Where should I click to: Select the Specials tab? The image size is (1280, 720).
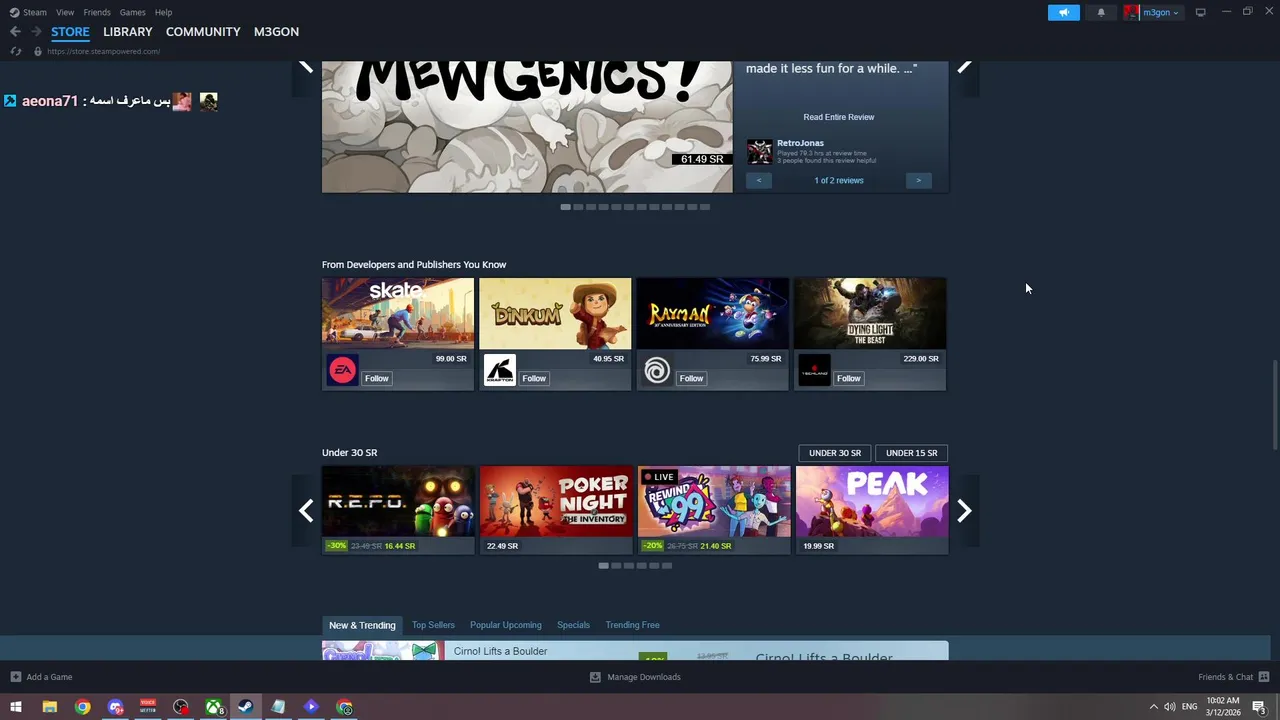pos(573,625)
